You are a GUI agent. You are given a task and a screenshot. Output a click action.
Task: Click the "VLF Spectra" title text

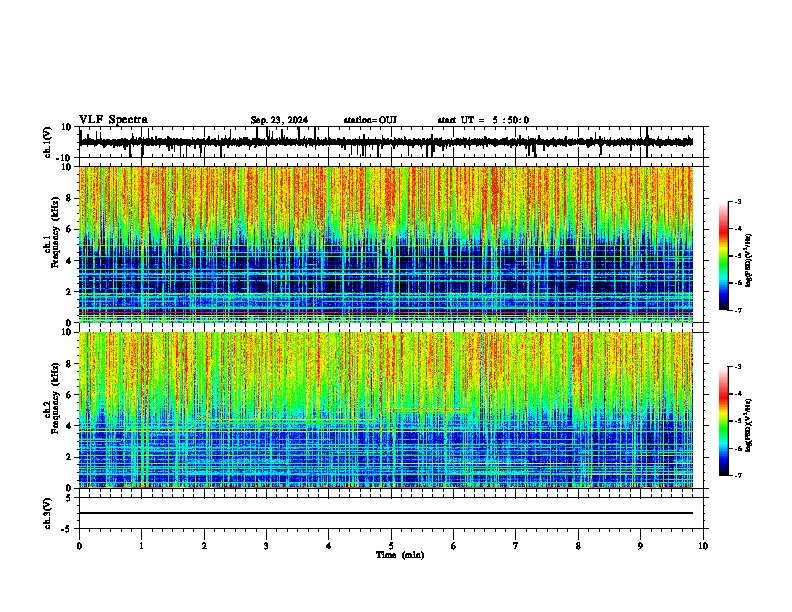click(113, 120)
